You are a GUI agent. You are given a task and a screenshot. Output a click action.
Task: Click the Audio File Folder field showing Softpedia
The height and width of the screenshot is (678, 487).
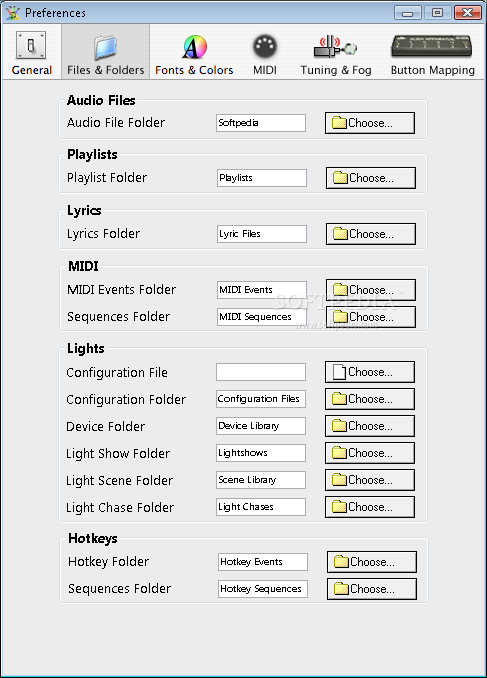click(x=261, y=123)
